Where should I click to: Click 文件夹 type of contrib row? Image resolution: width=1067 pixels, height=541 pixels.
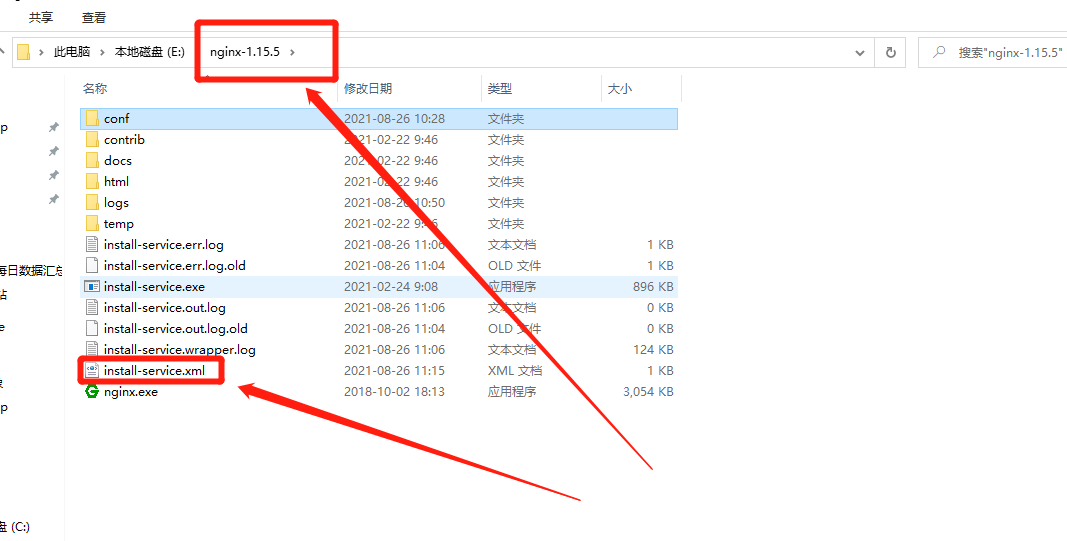click(x=506, y=140)
